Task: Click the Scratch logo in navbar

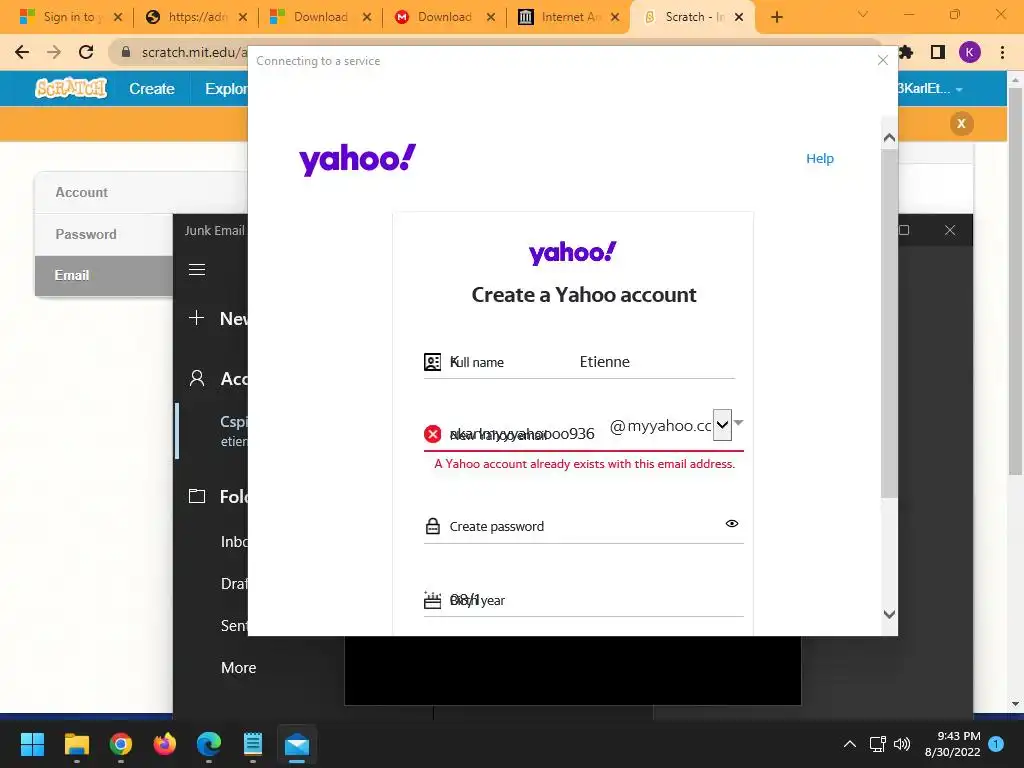Action: 71,88
